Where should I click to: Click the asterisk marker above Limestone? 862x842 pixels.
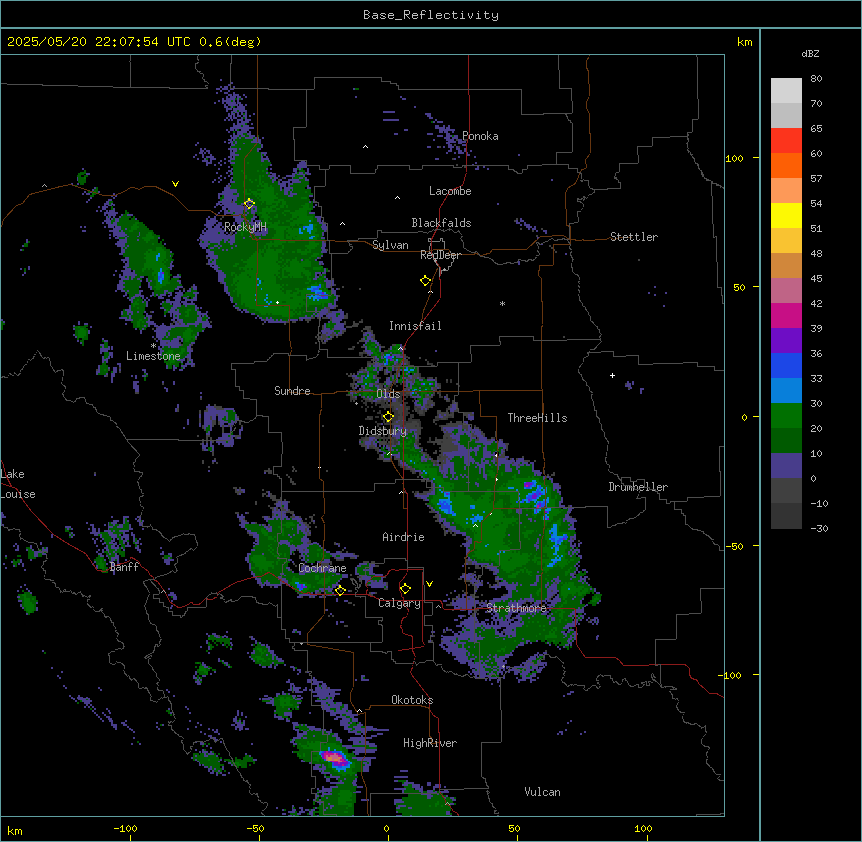coord(153,346)
